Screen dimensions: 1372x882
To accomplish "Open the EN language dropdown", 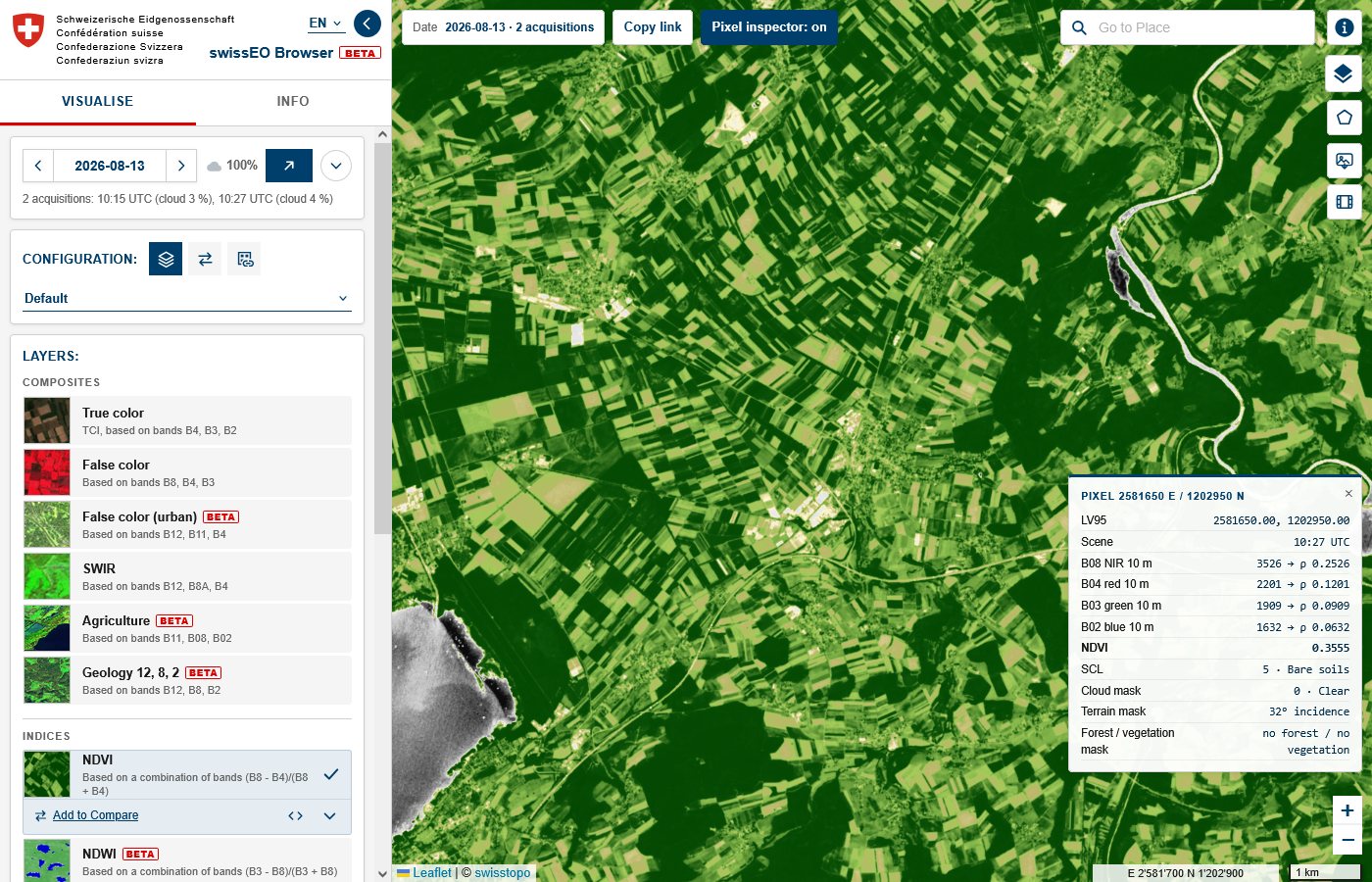I will [x=326, y=23].
